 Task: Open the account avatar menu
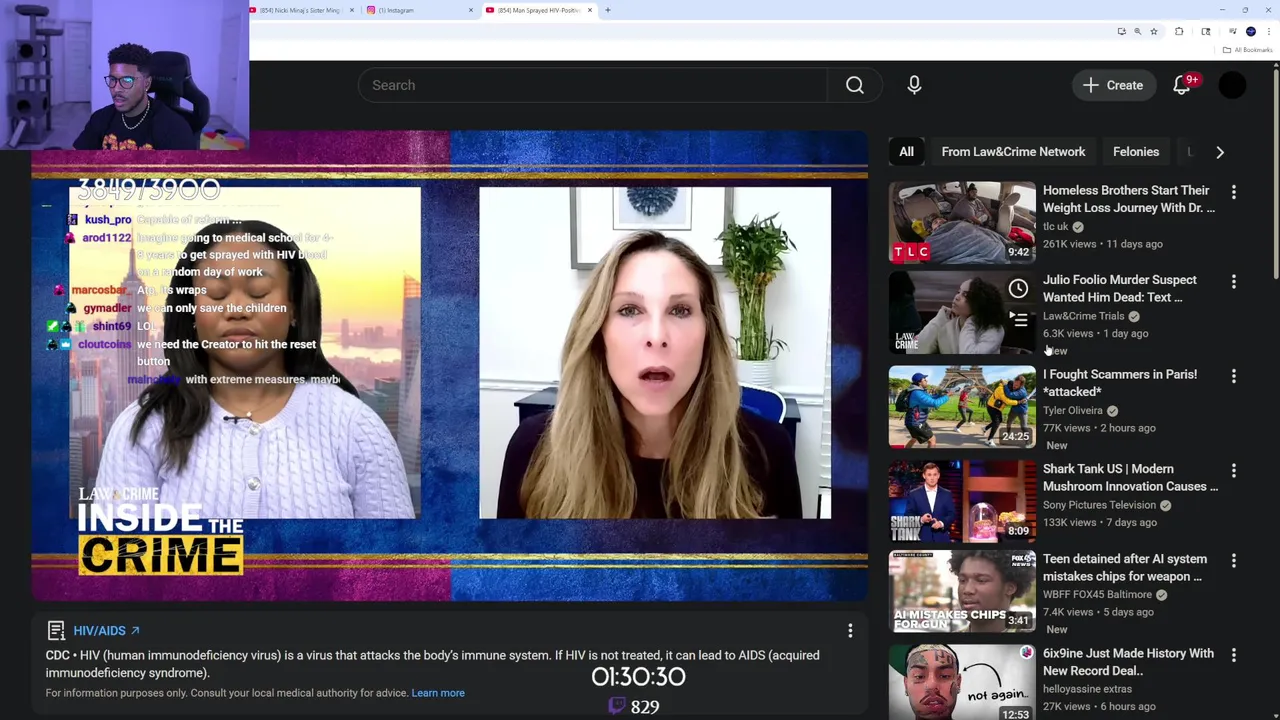(1232, 85)
